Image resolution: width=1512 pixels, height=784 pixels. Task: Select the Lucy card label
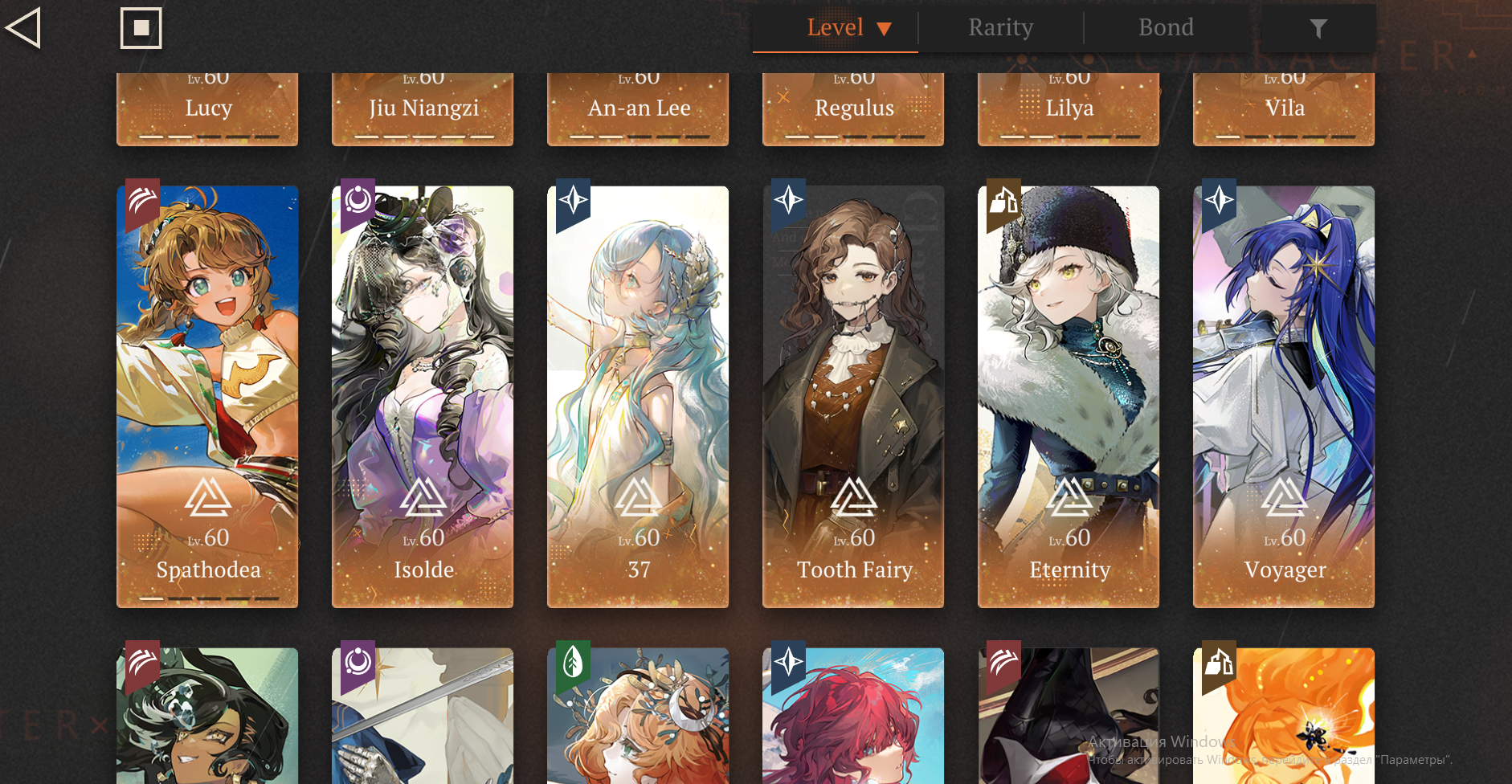click(x=207, y=109)
